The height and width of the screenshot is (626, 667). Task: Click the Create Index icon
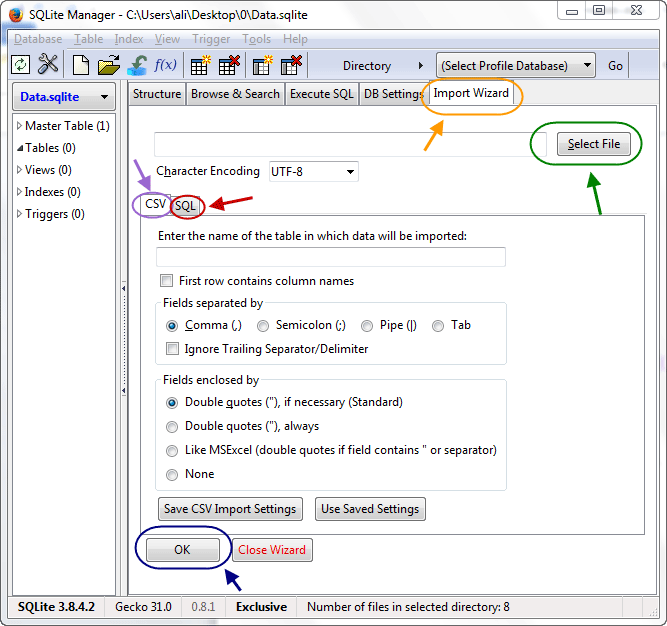pyautogui.click(x=263, y=65)
